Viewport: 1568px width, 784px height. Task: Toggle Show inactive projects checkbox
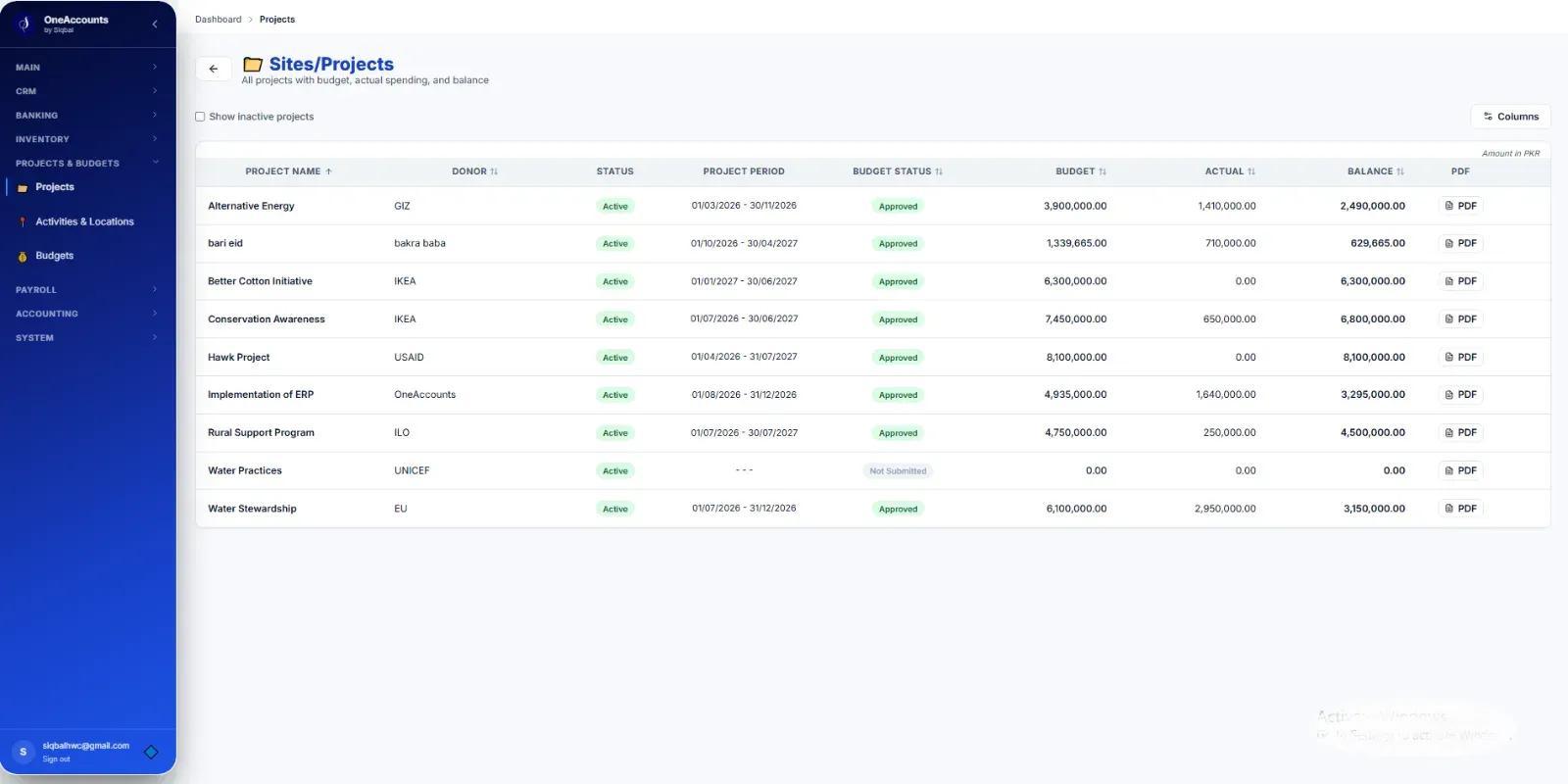pos(200,117)
